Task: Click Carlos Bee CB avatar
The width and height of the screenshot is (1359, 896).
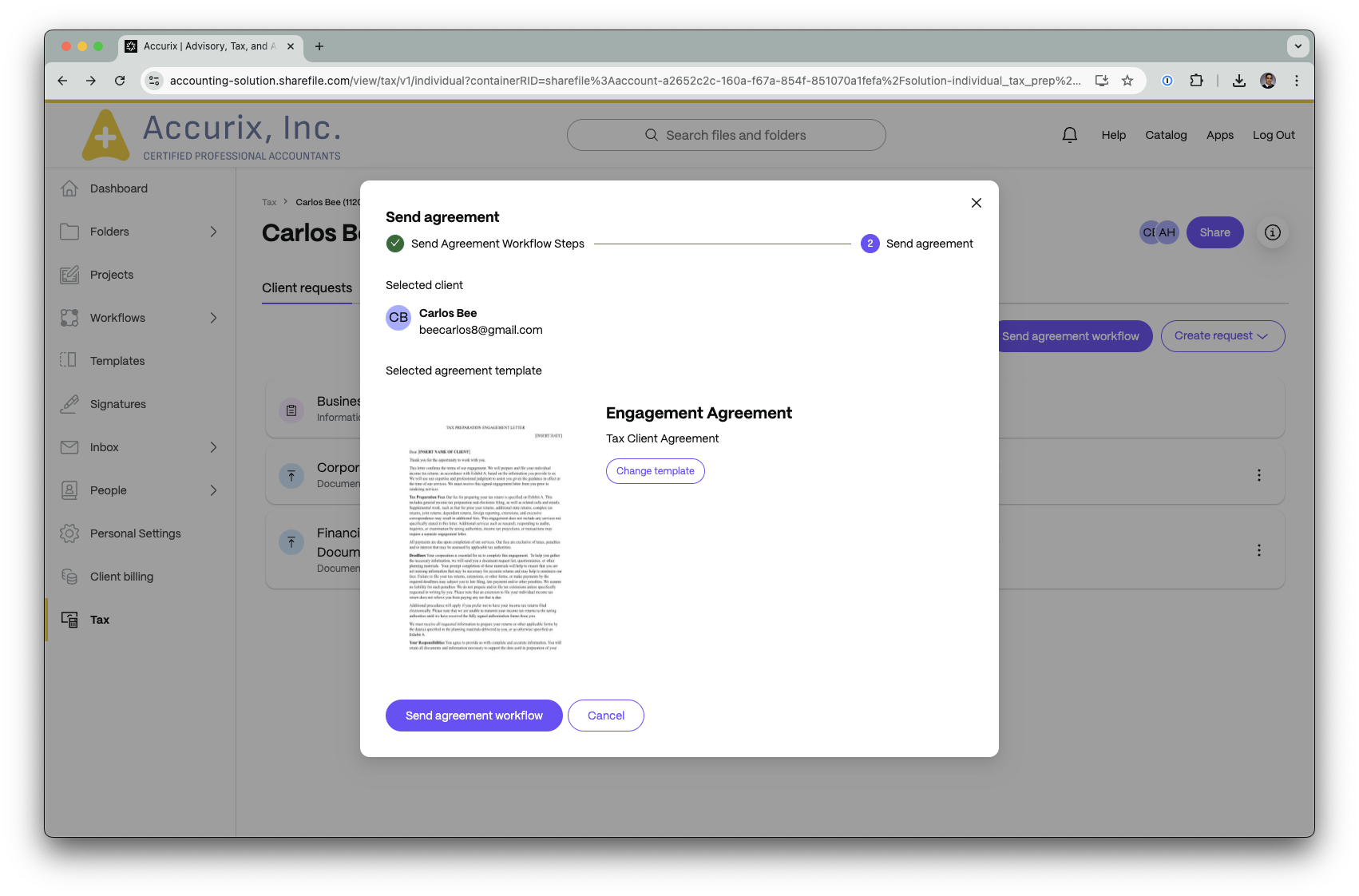Action: [398, 318]
